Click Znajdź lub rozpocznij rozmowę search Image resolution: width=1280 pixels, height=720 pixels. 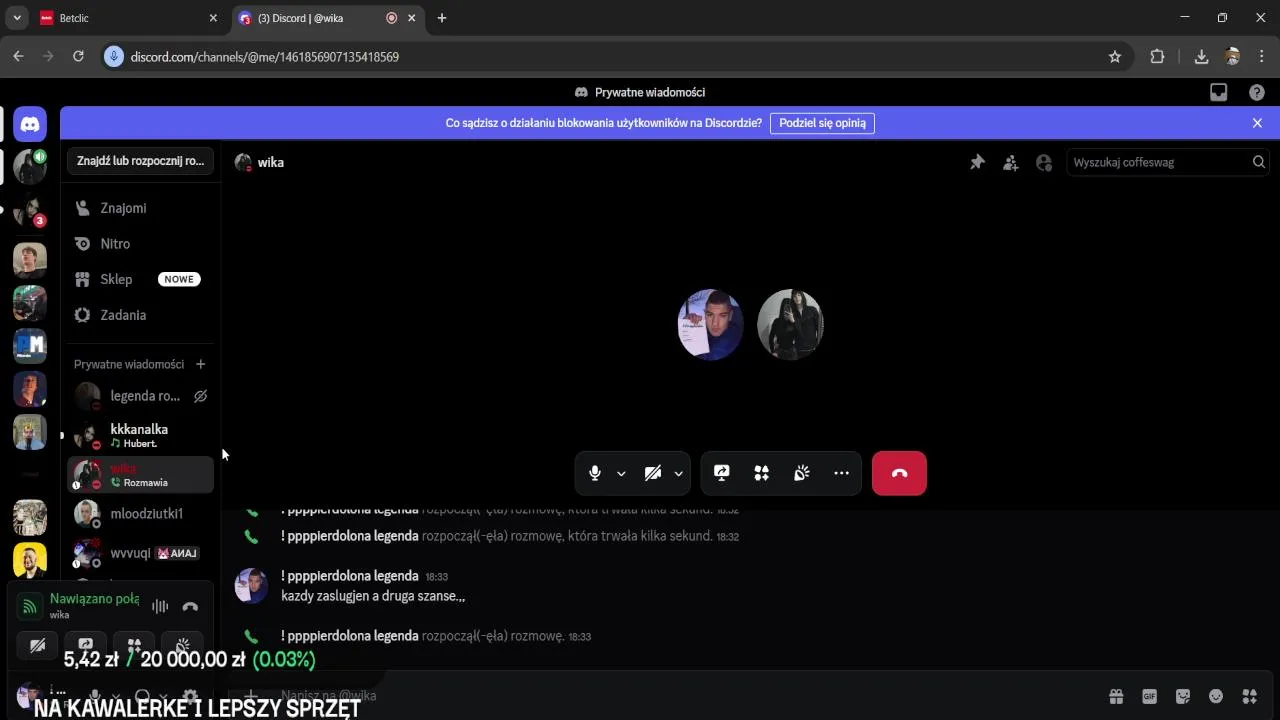pos(140,161)
